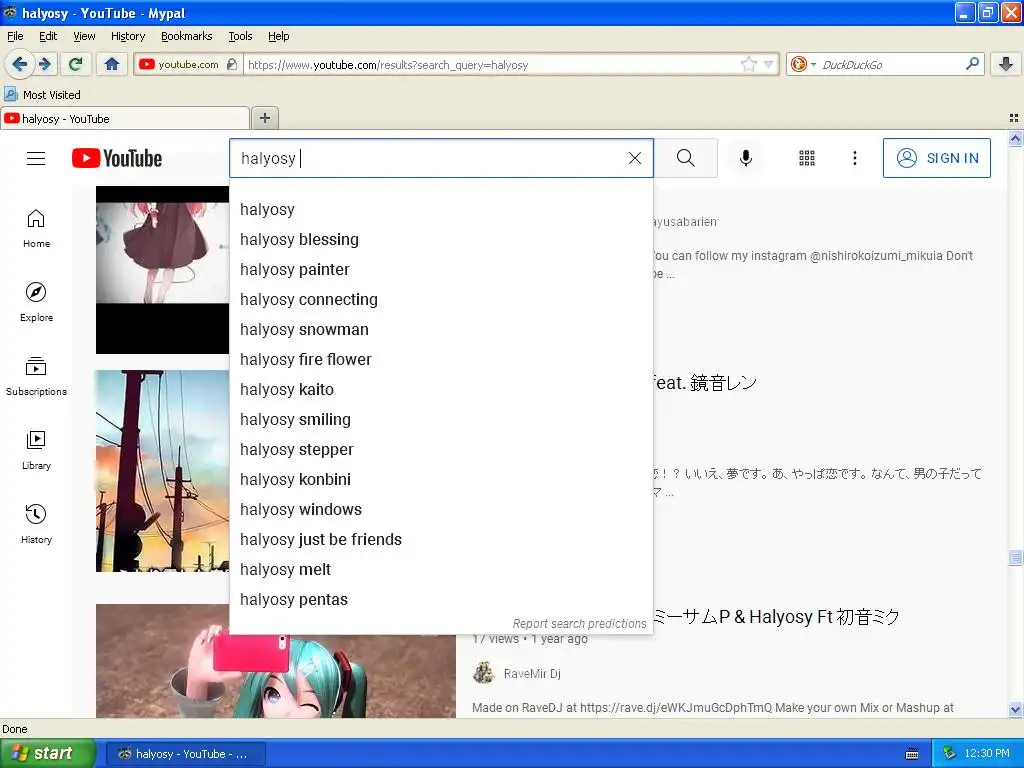Open the Edit menu

[48, 36]
